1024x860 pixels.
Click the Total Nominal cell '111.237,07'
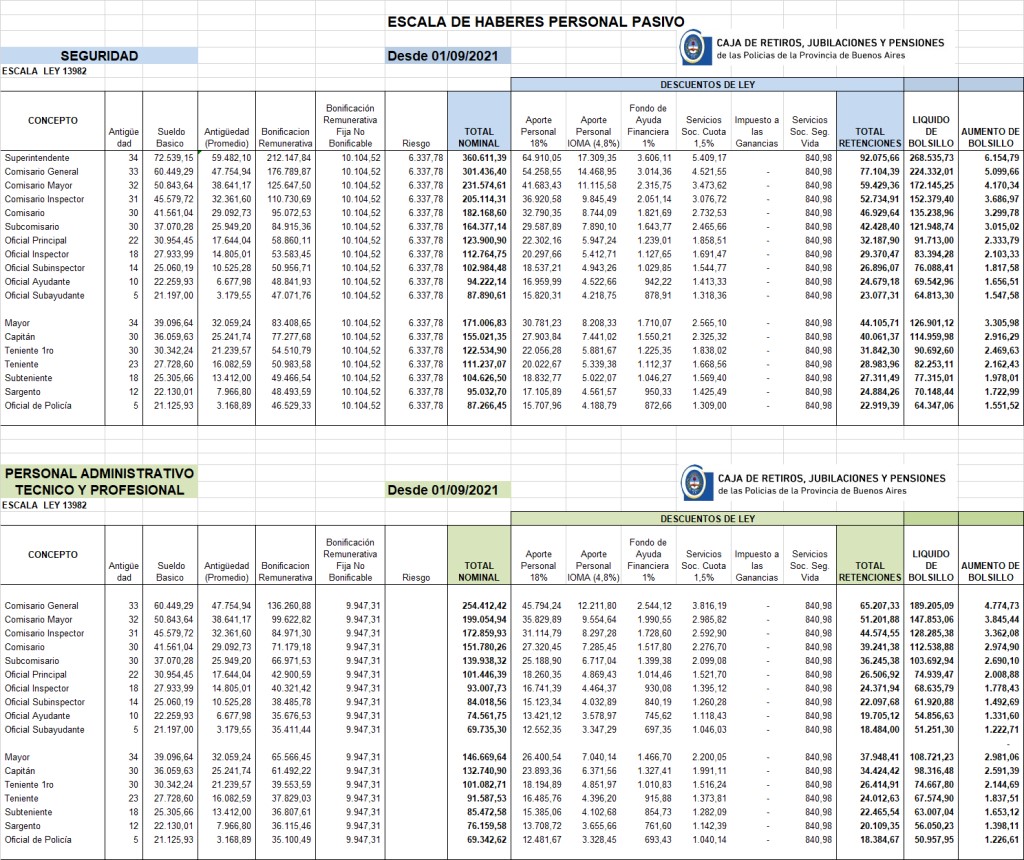(x=484, y=364)
